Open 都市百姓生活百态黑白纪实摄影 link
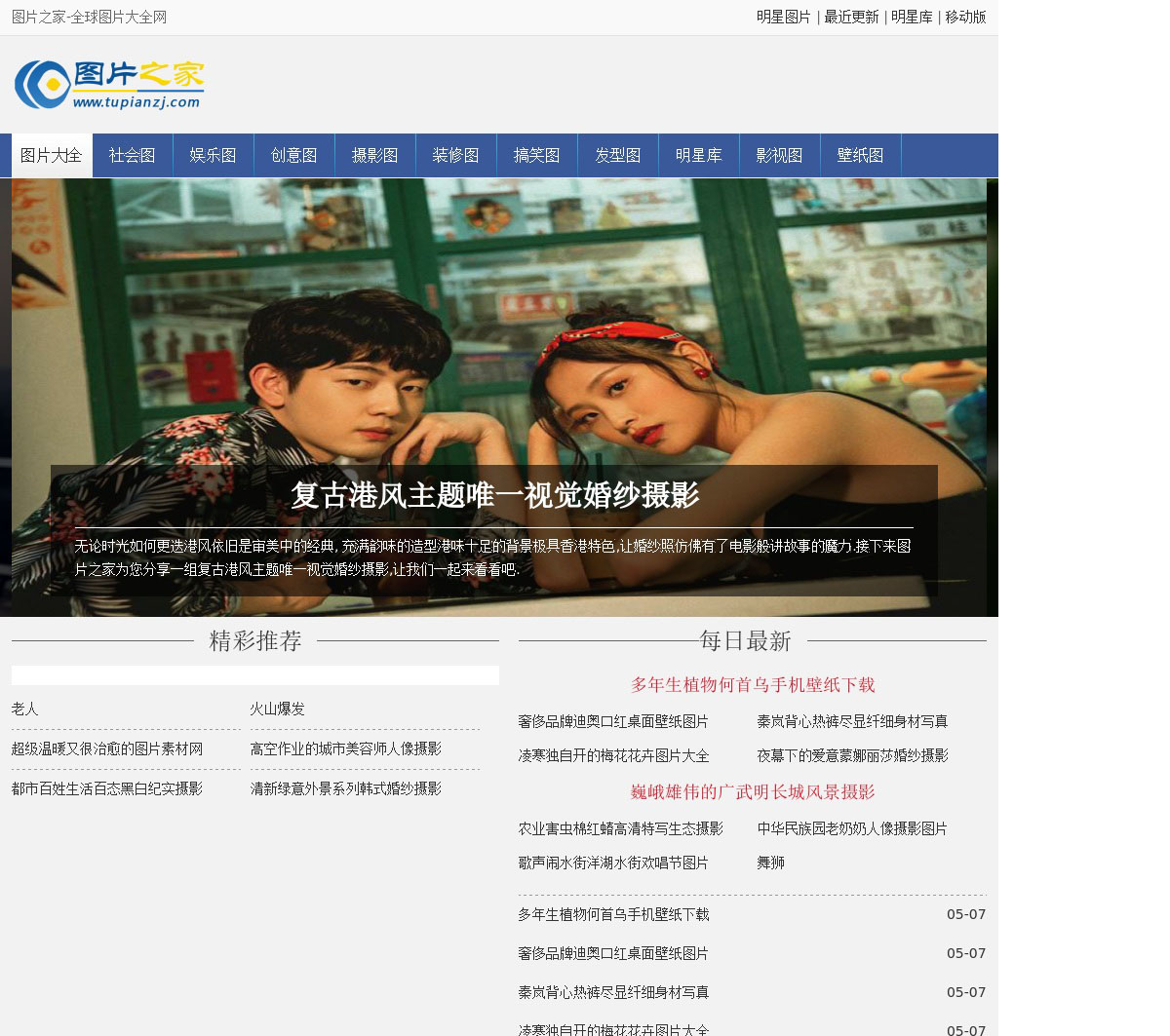Image resolution: width=1170 pixels, height=1036 pixels. 107,789
